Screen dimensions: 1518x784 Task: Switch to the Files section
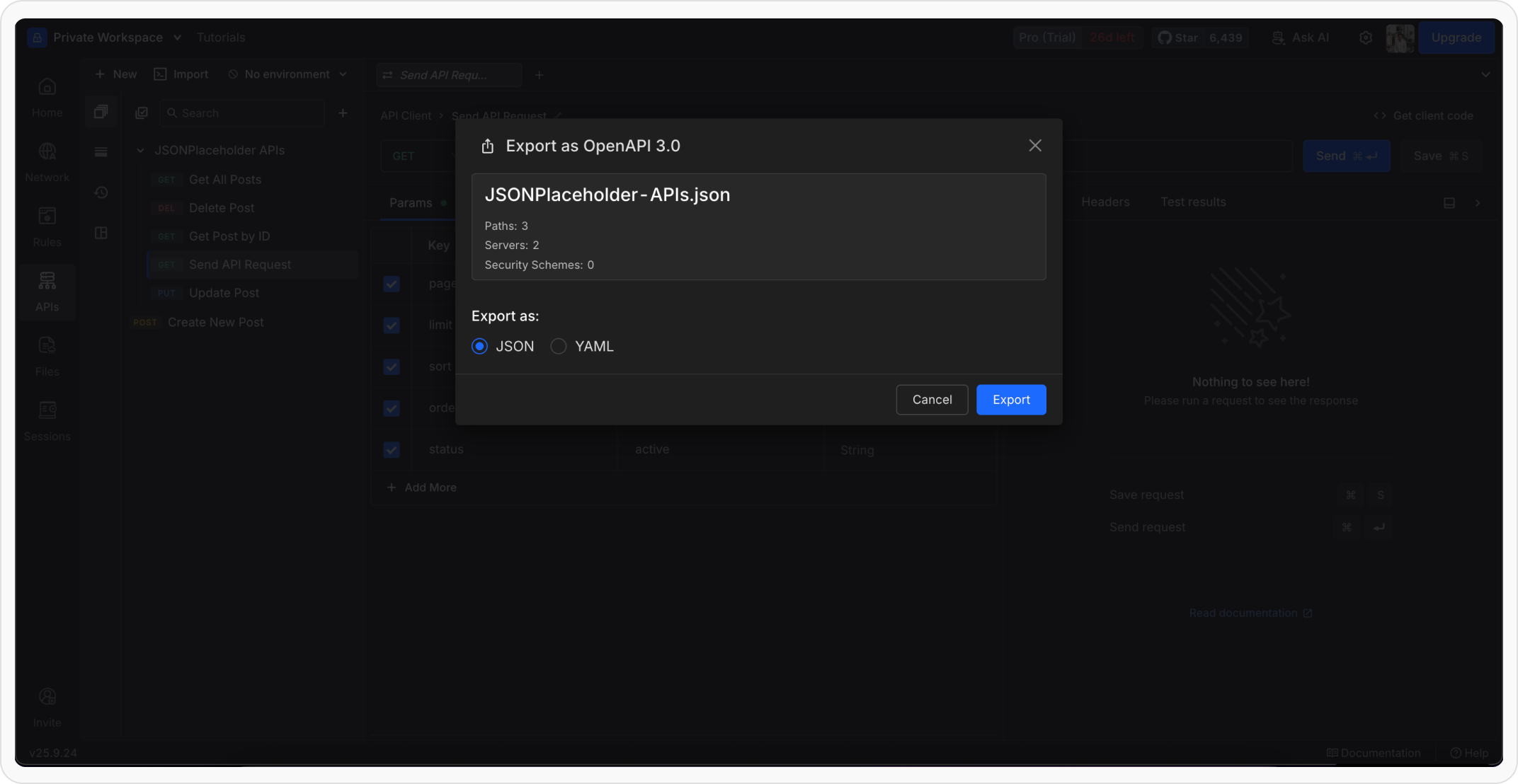[47, 354]
